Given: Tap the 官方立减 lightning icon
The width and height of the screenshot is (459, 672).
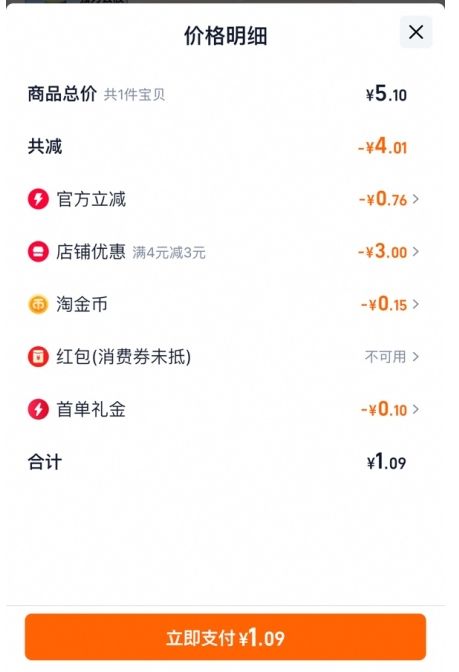Looking at the screenshot, I should (x=38, y=199).
